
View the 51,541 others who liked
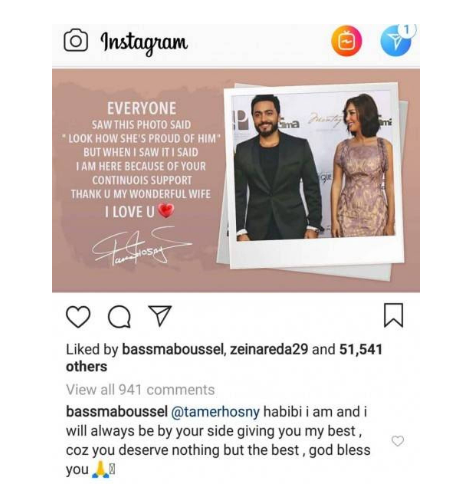point(224,358)
